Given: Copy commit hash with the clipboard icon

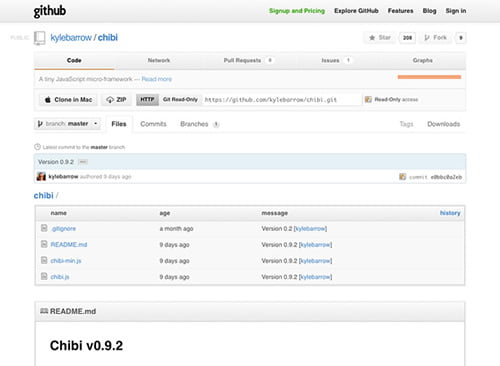Looking at the screenshot, I should 403,177.
